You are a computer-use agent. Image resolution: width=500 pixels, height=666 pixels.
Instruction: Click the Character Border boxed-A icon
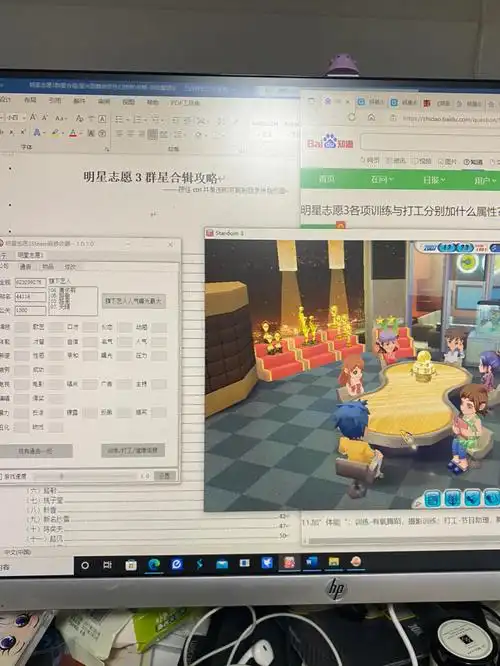pyautogui.click(x=102, y=119)
